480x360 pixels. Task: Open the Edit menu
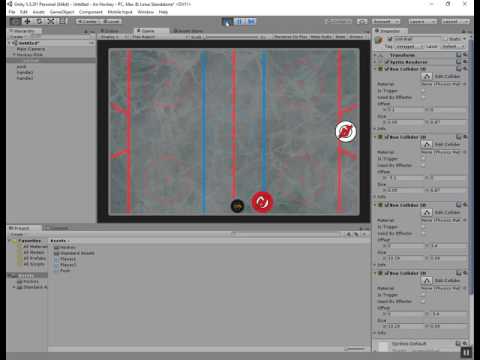point(24,12)
